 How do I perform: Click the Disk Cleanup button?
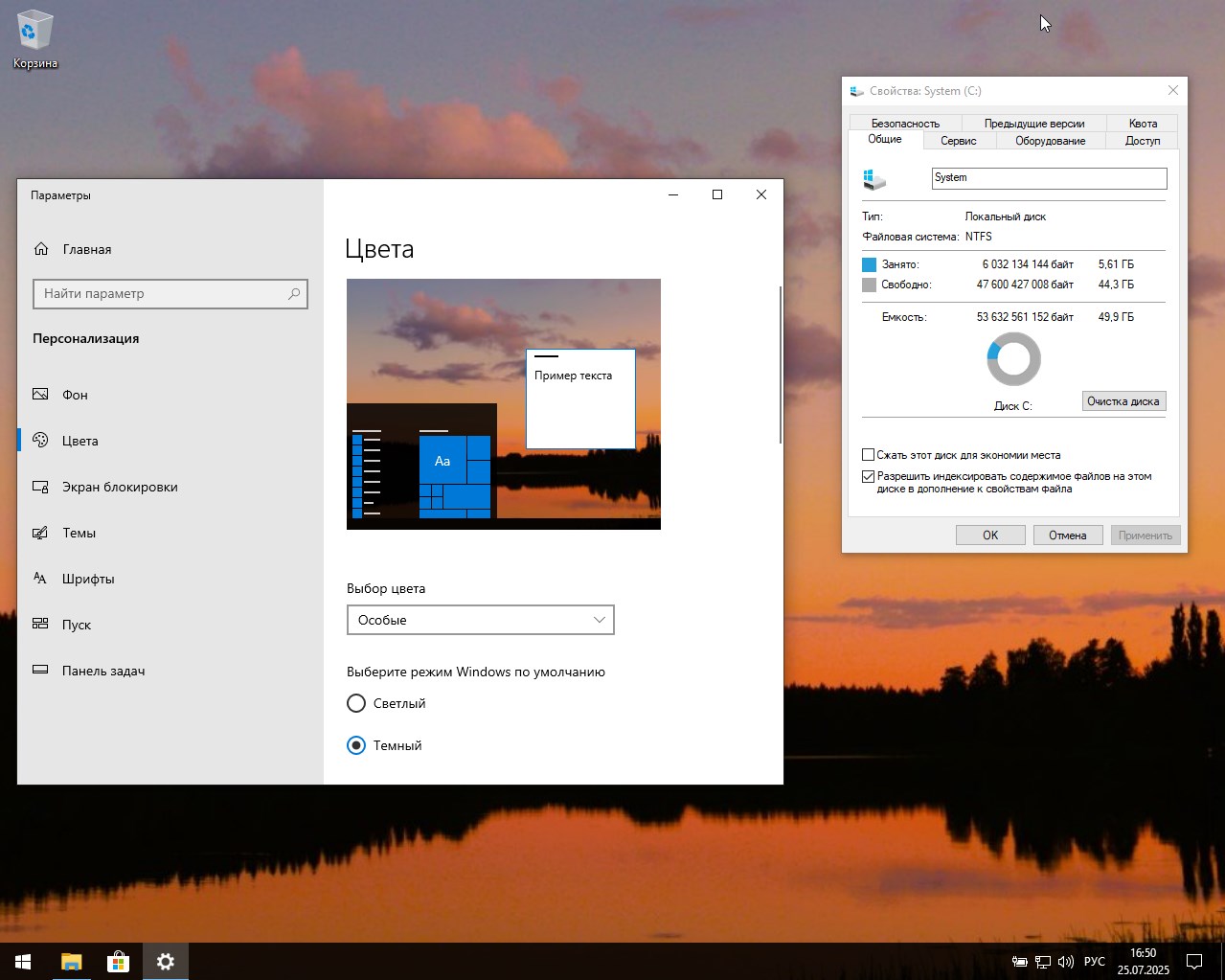(x=1123, y=401)
